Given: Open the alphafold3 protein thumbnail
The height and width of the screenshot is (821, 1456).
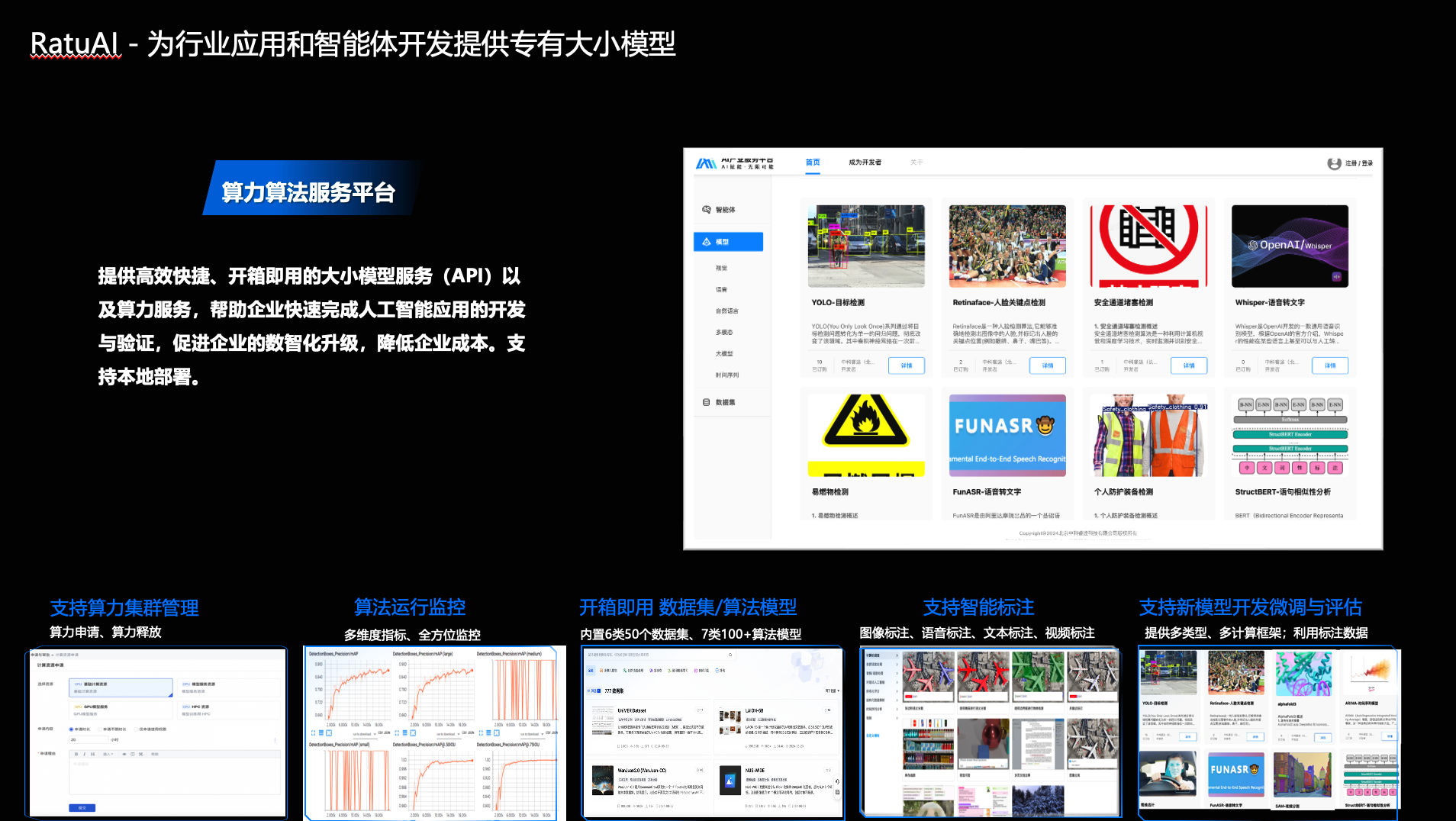Looking at the screenshot, I should pyautogui.click(x=1303, y=675).
